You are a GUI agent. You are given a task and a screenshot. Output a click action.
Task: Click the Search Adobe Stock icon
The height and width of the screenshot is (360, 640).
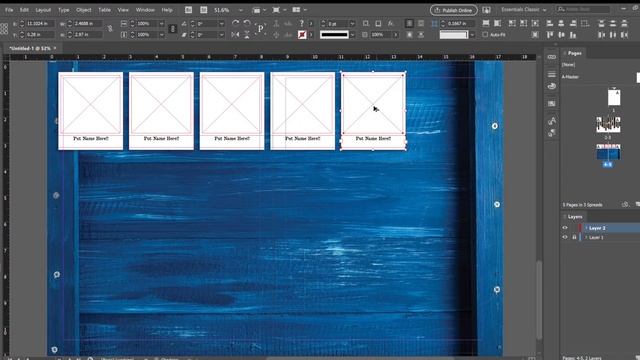pyautogui.click(x=204, y=10)
